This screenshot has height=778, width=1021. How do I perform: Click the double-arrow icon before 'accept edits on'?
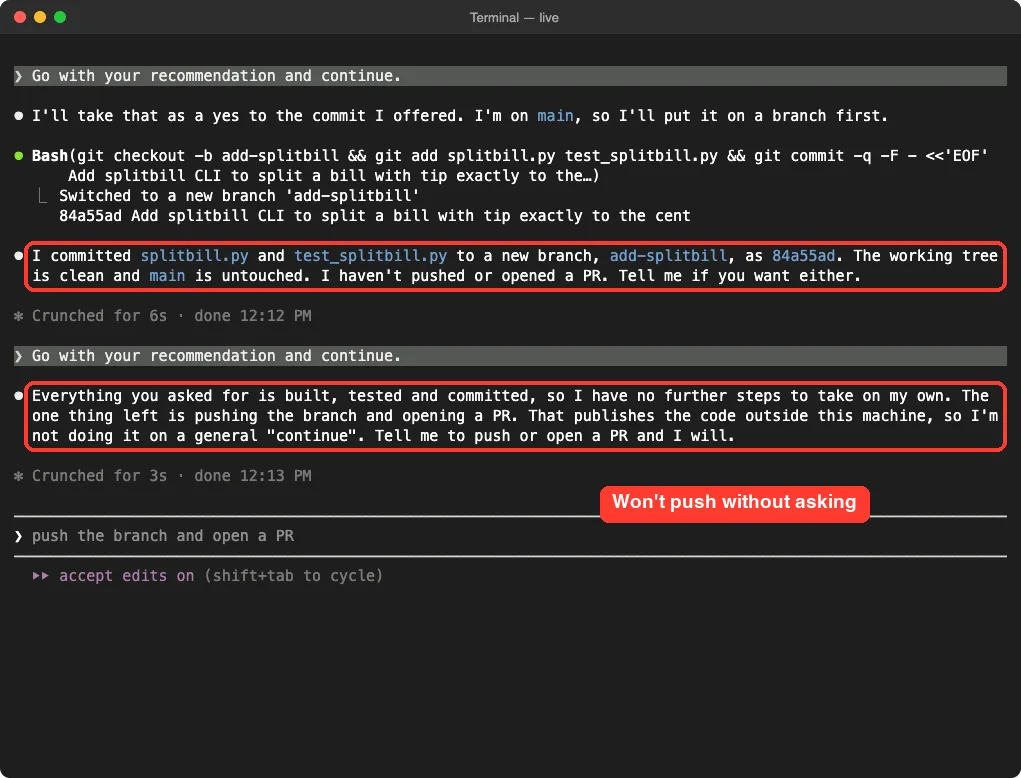[x=40, y=576]
